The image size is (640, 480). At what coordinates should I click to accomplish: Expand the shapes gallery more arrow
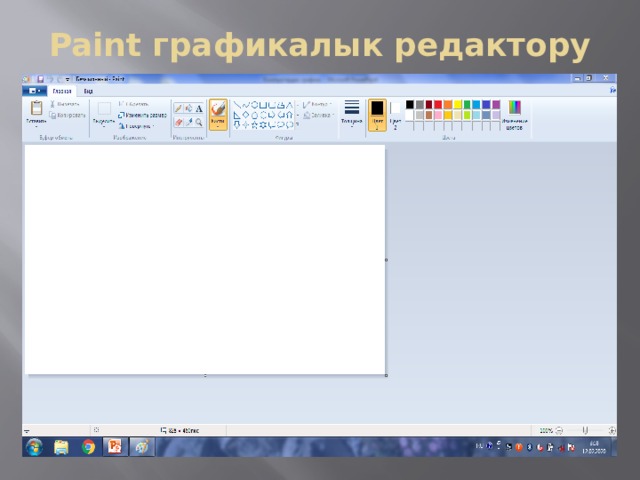[298, 124]
